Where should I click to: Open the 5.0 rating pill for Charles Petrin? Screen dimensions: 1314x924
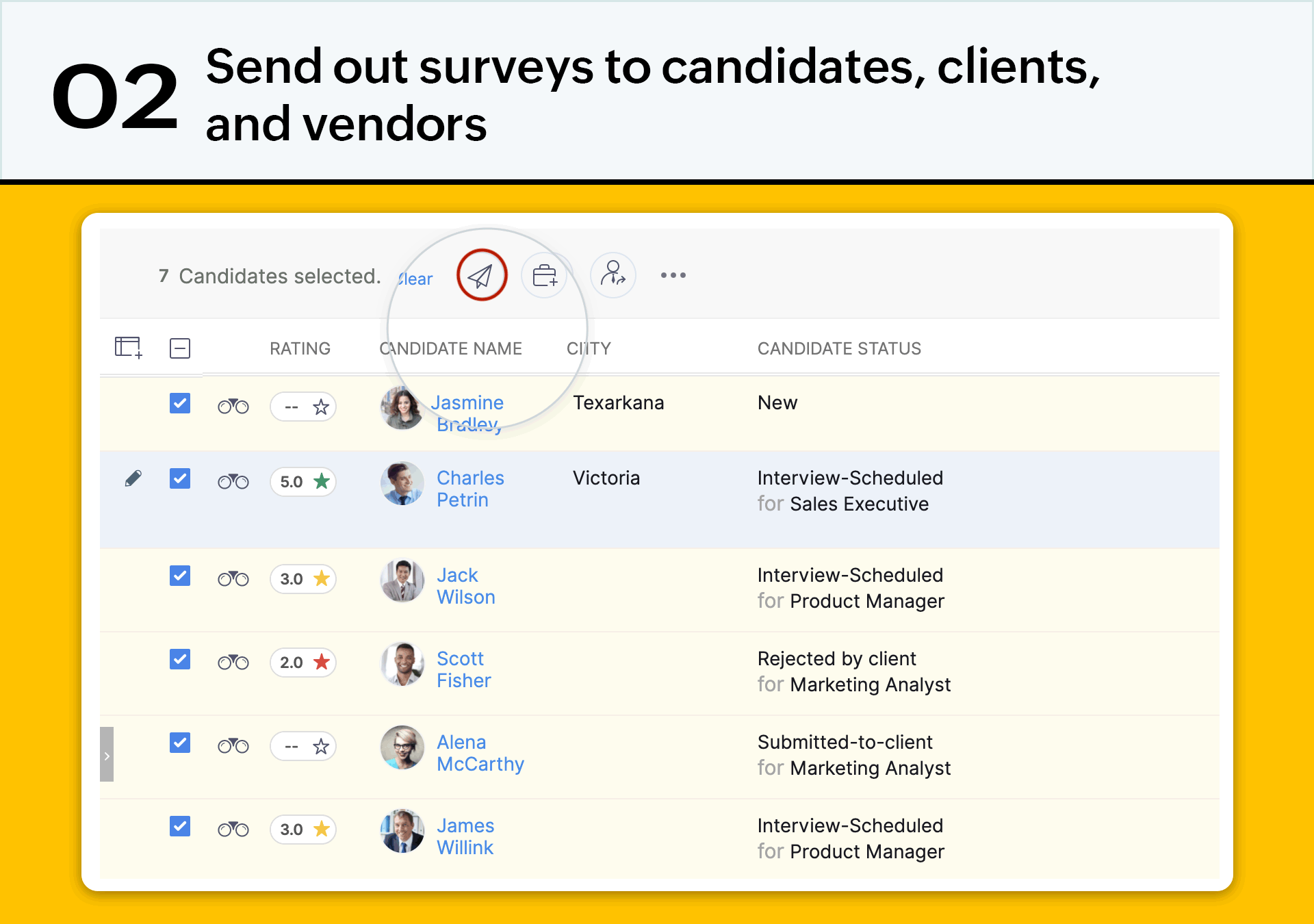(x=303, y=482)
